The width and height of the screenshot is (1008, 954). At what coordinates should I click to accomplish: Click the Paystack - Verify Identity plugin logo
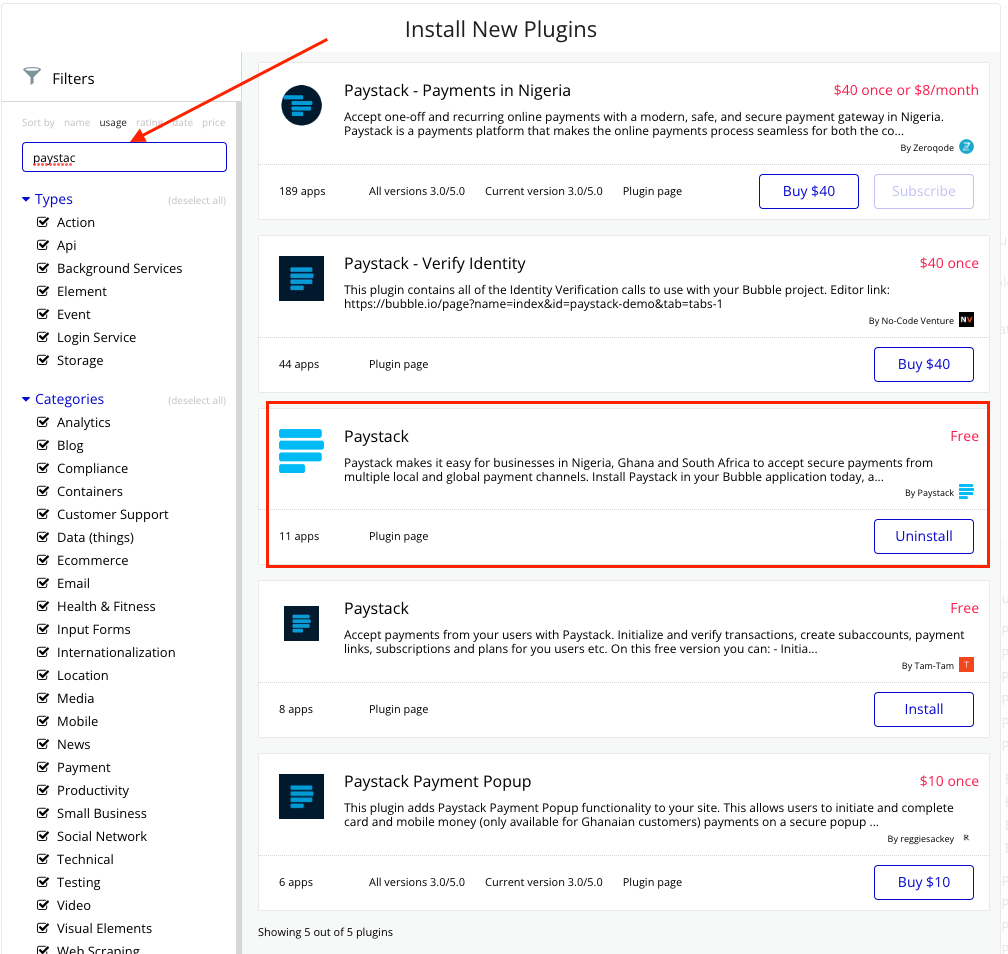tap(301, 278)
